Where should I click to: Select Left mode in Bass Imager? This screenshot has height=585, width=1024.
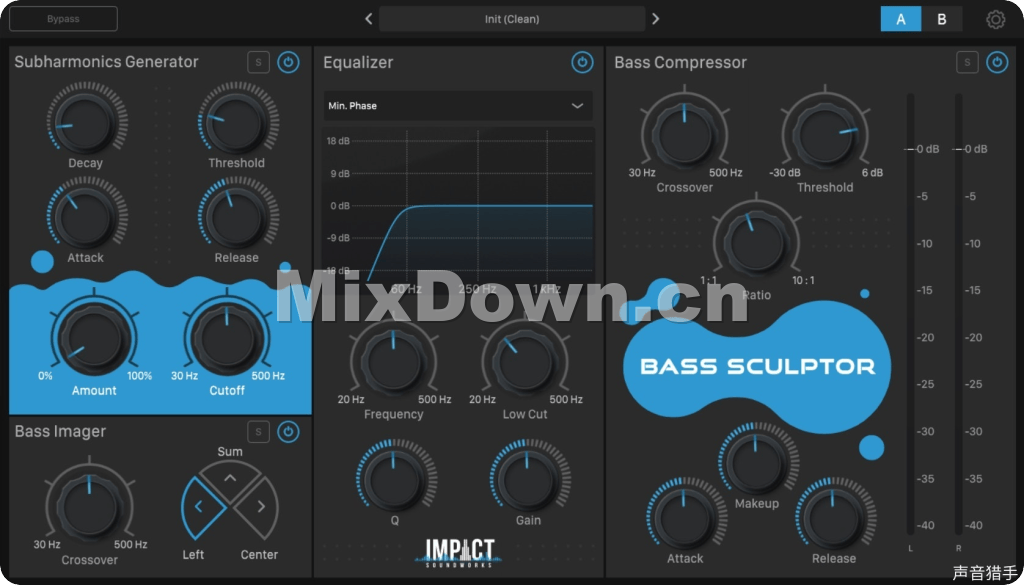201,507
